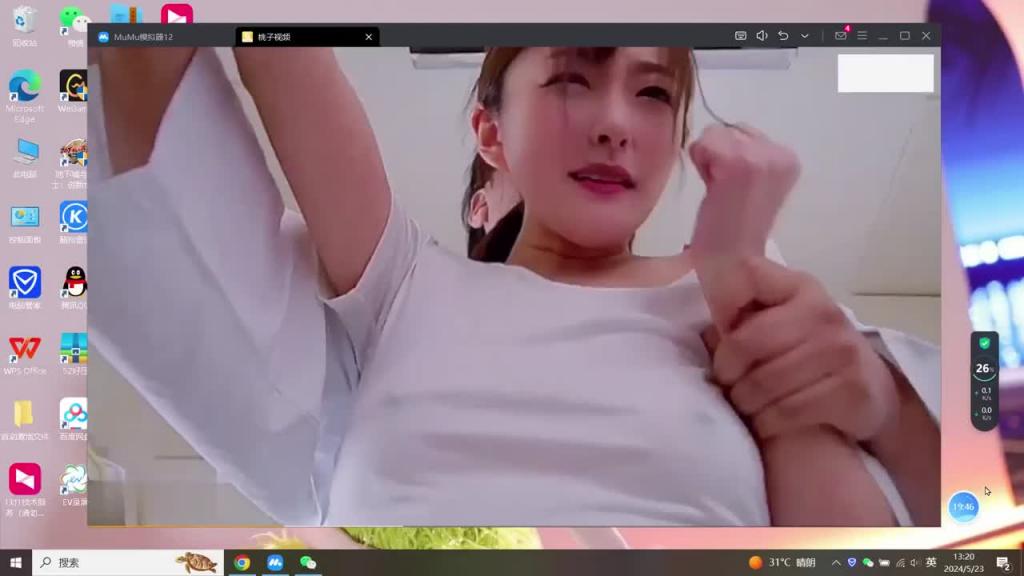Viewport: 1024px width, 576px height.
Task: Open the Microsoft Edge desktop shortcut
Action: 25,96
